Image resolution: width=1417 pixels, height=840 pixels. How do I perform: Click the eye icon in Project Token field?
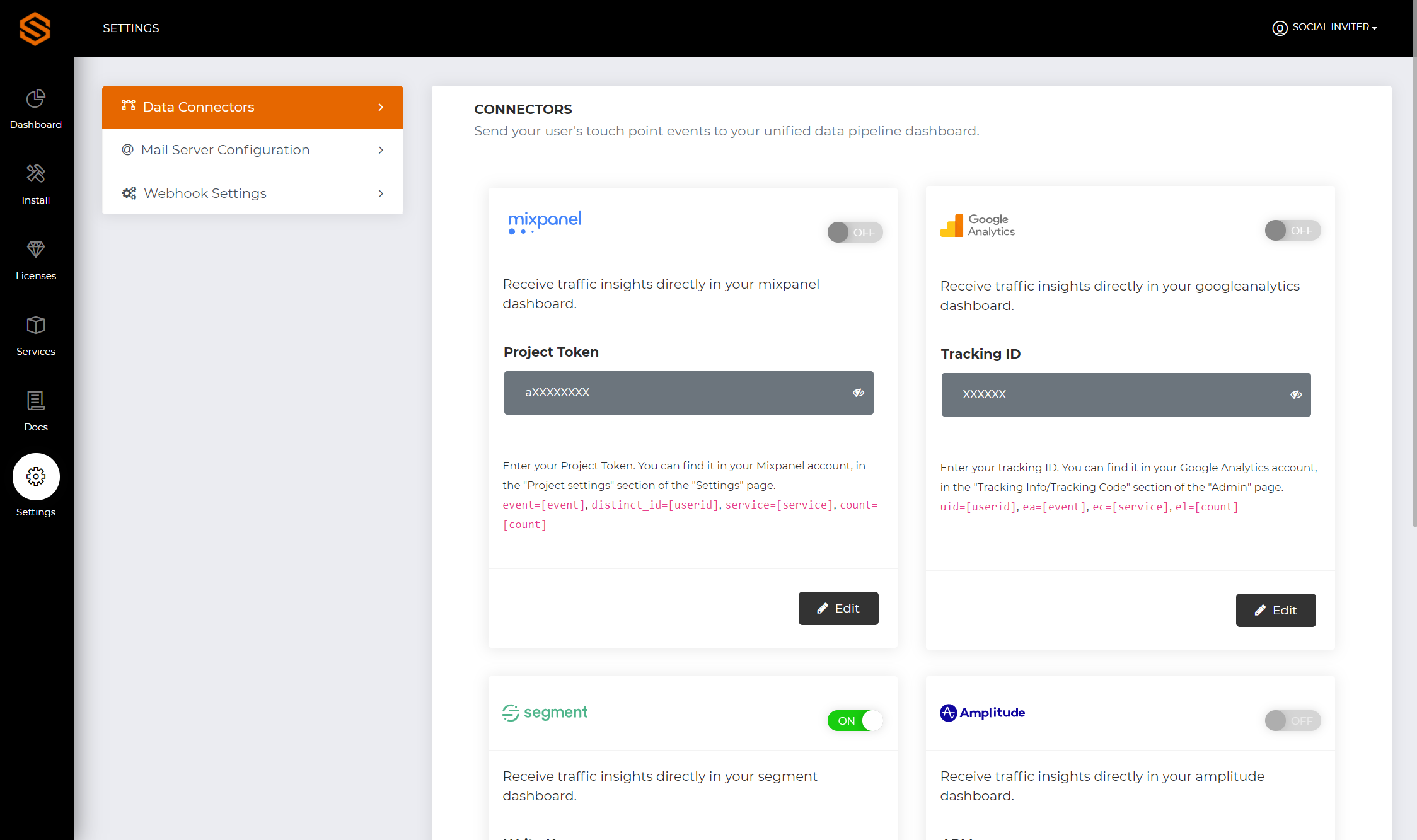[857, 393]
